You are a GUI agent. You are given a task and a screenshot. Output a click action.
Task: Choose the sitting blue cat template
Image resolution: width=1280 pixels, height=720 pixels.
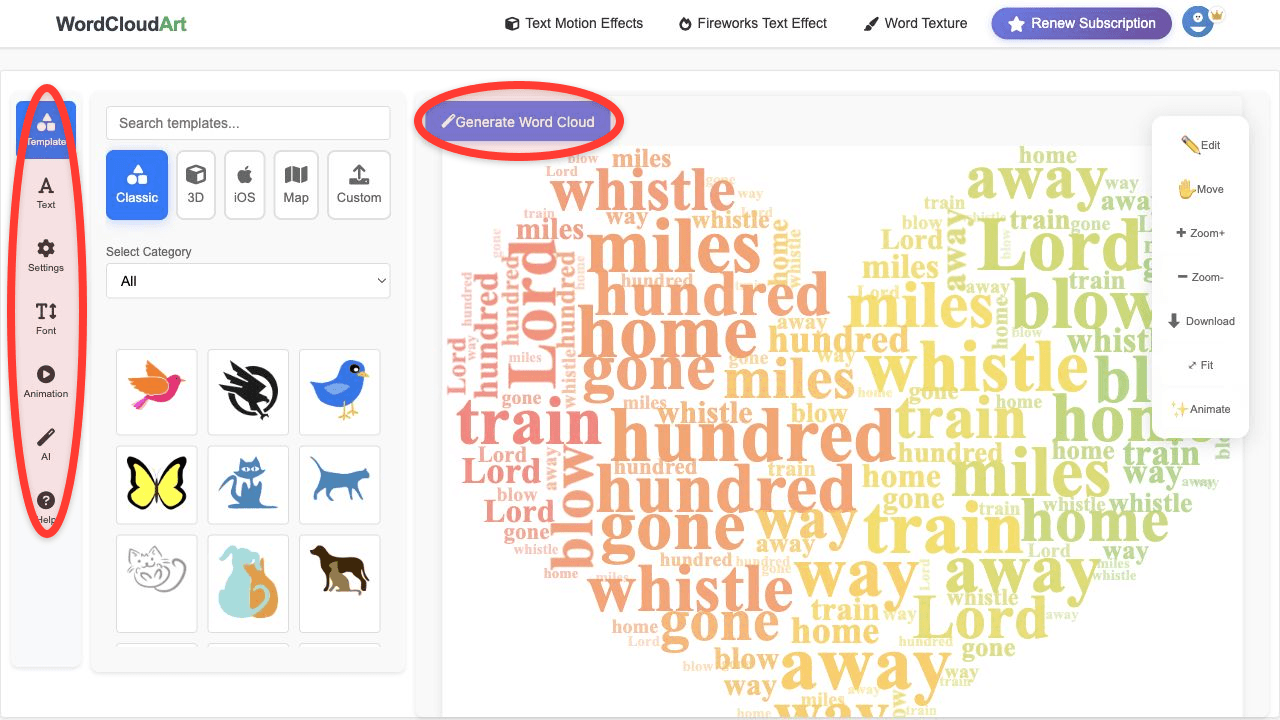[248, 485]
